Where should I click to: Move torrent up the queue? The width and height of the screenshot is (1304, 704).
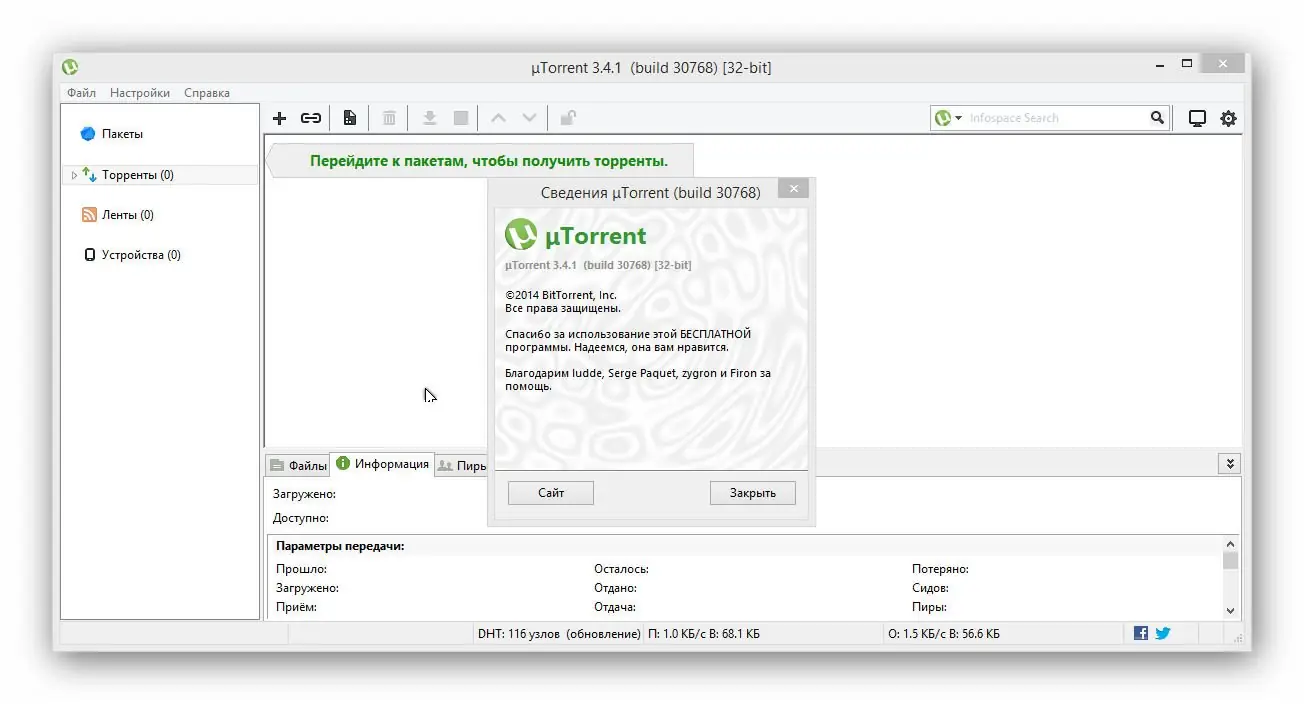pos(498,118)
